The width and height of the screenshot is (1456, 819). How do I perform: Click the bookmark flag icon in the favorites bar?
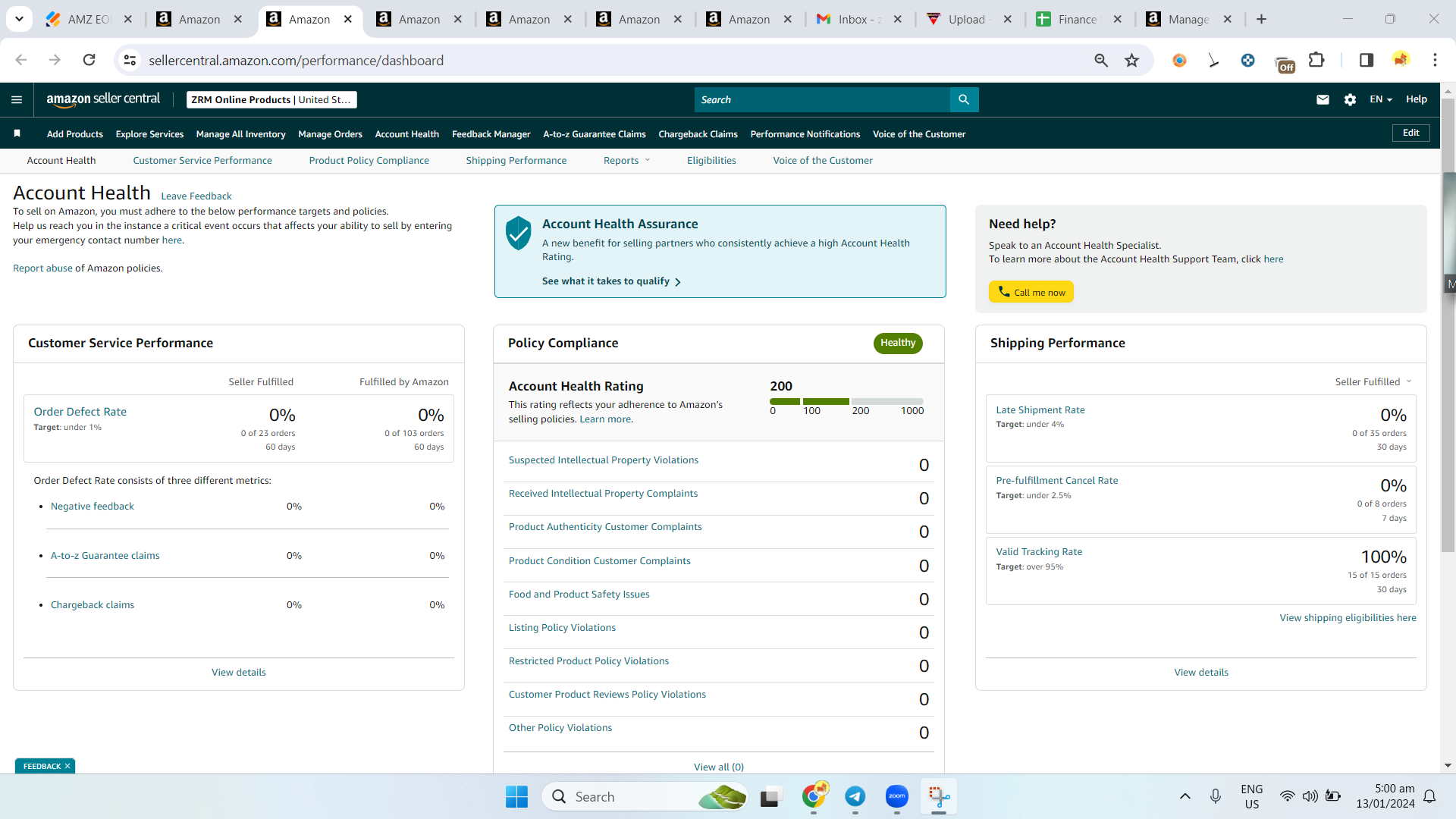click(17, 133)
